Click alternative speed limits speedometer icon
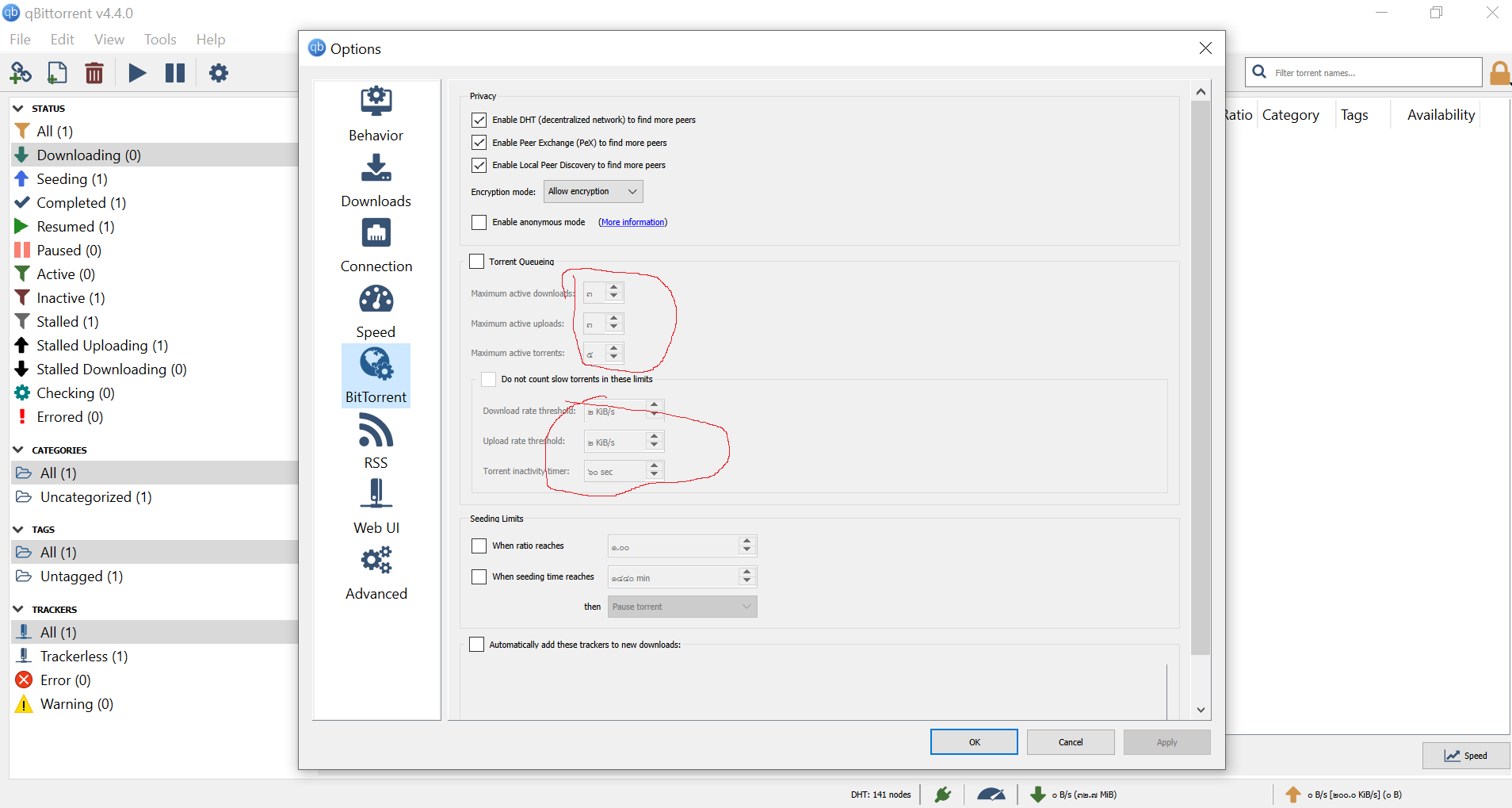Image resolution: width=1512 pixels, height=808 pixels. 991,795
